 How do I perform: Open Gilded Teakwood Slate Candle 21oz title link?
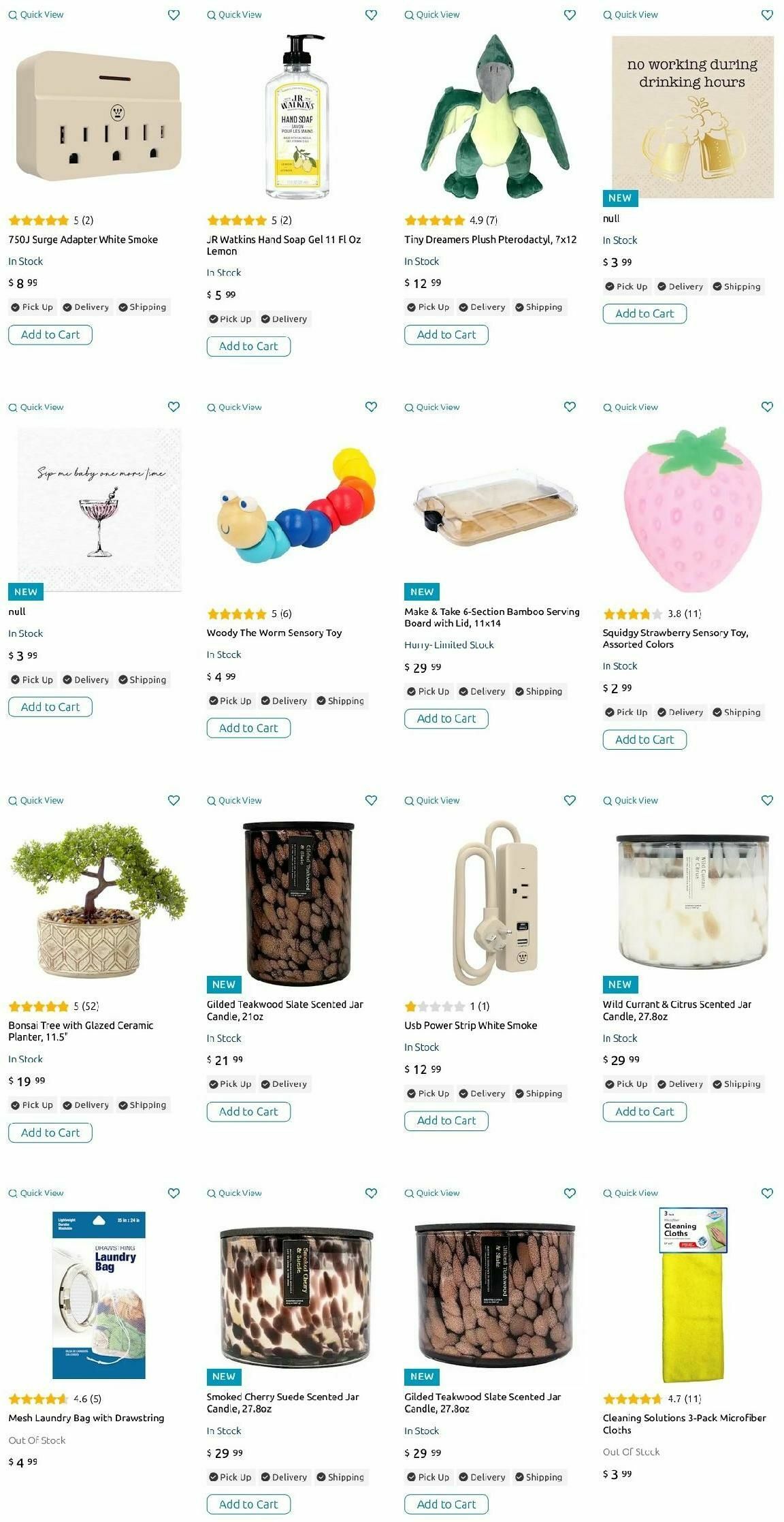click(285, 1010)
